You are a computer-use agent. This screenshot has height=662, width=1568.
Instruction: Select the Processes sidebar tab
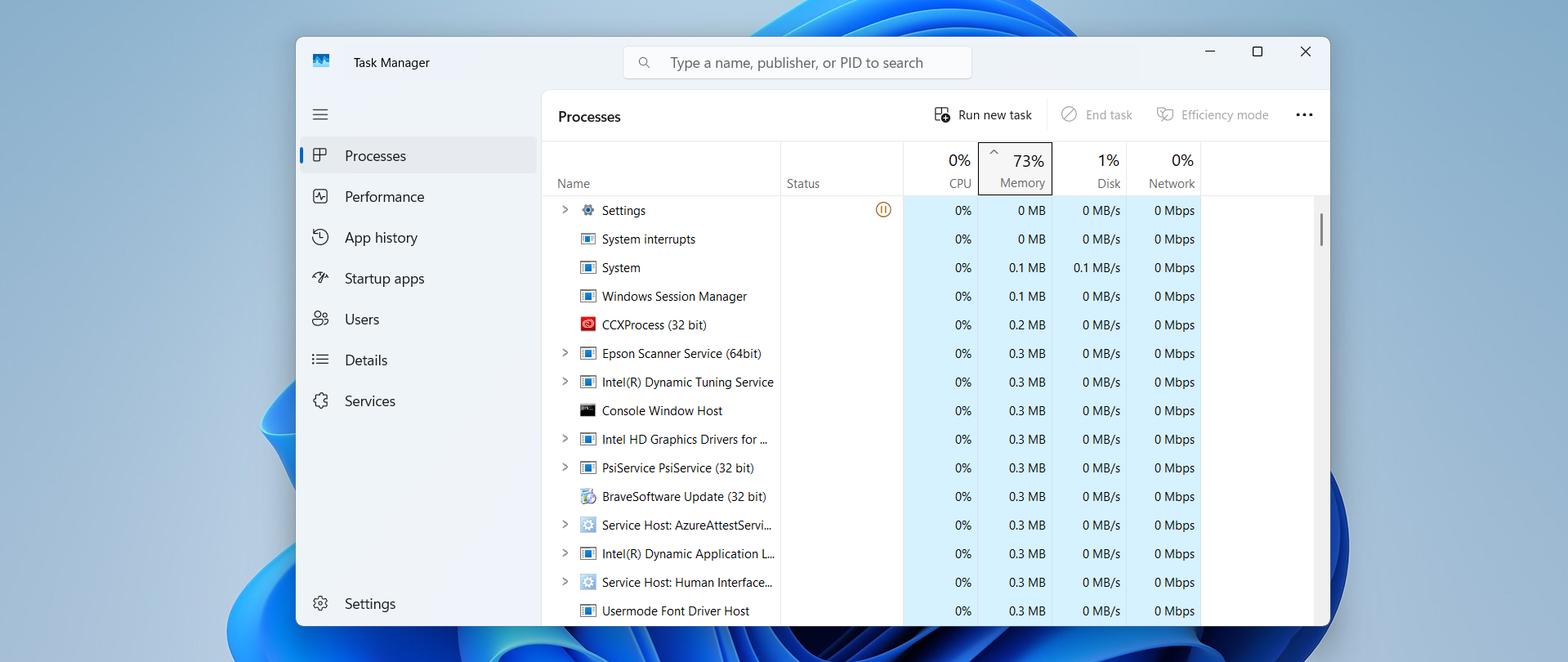[x=375, y=156]
